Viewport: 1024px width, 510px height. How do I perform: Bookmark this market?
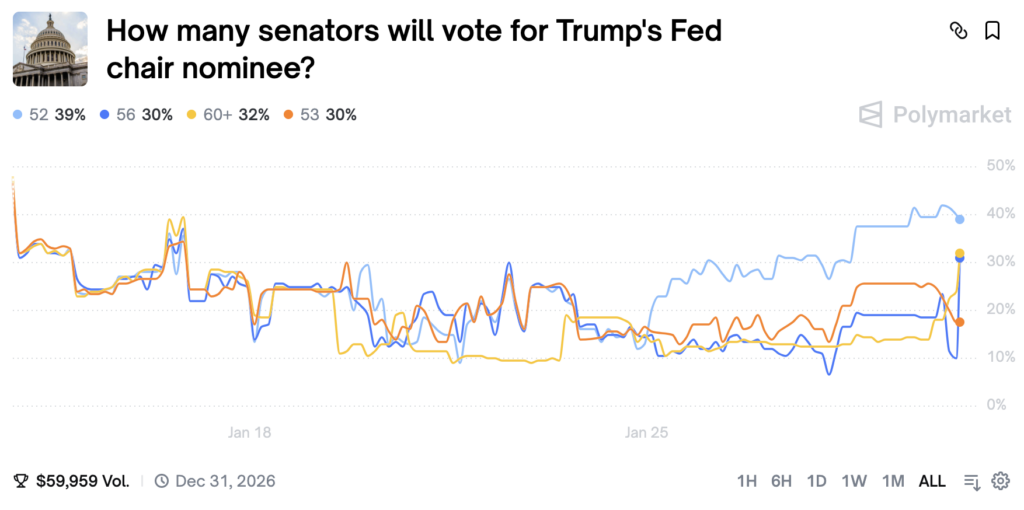(x=992, y=31)
